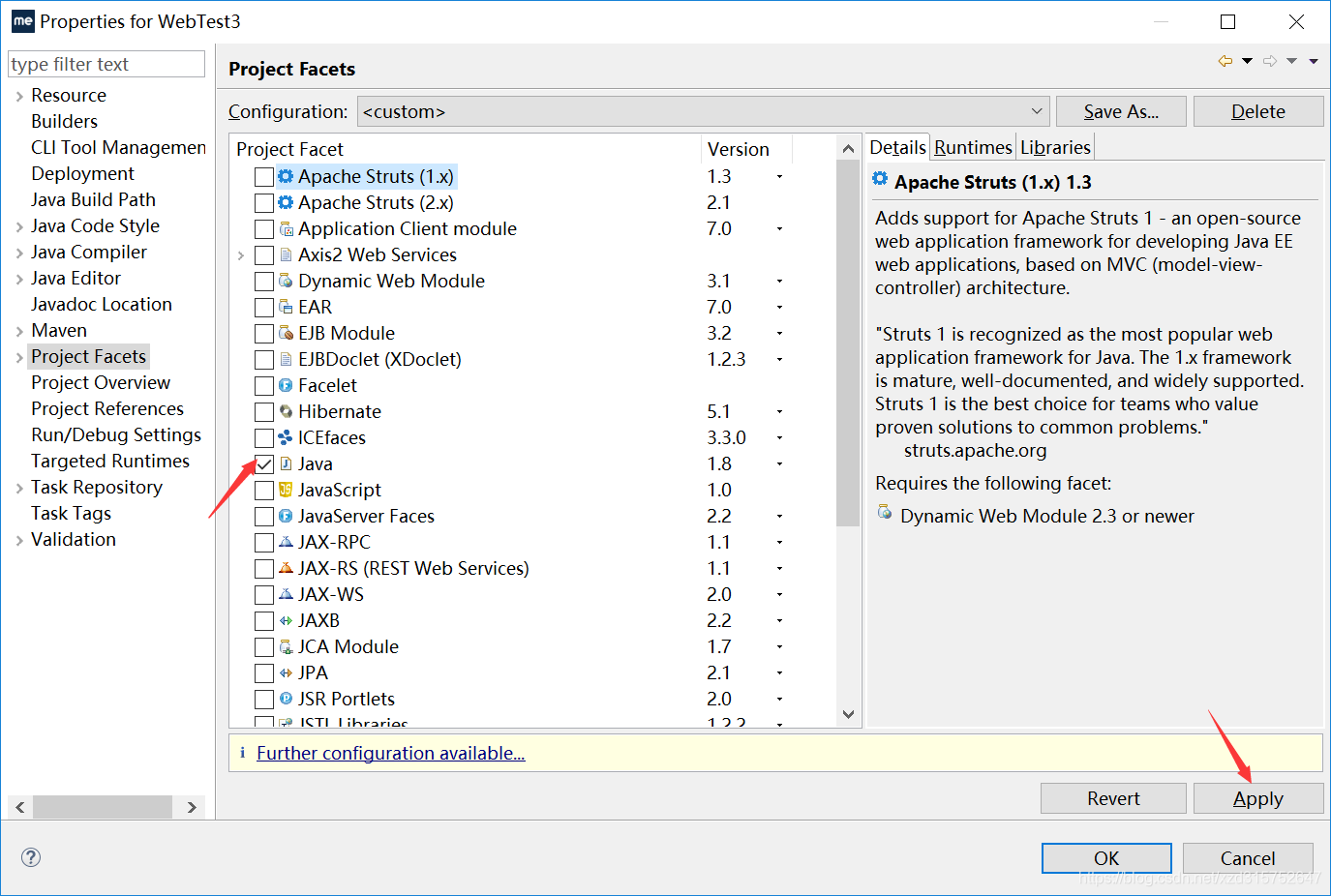
Task: Switch to the Runtimes tab
Action: (x=973, y=147)
